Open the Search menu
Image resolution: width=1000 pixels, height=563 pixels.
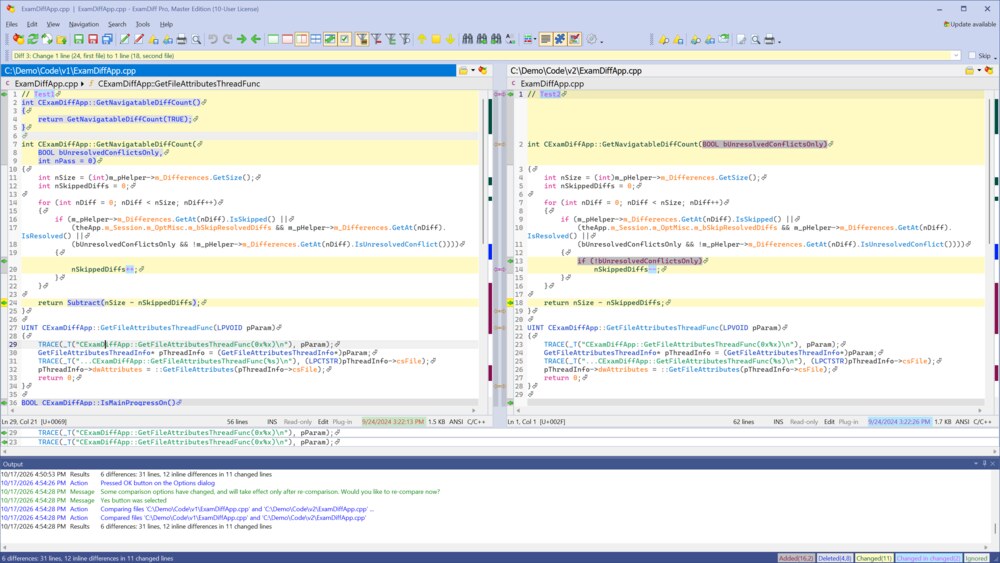click(117, 24)
